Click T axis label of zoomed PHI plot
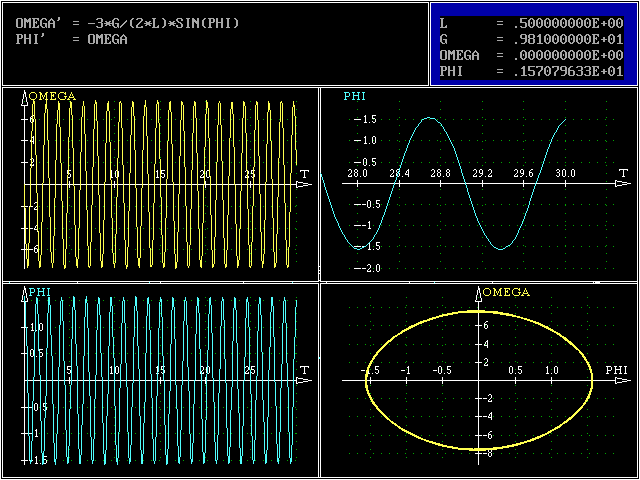 [623, 173]
